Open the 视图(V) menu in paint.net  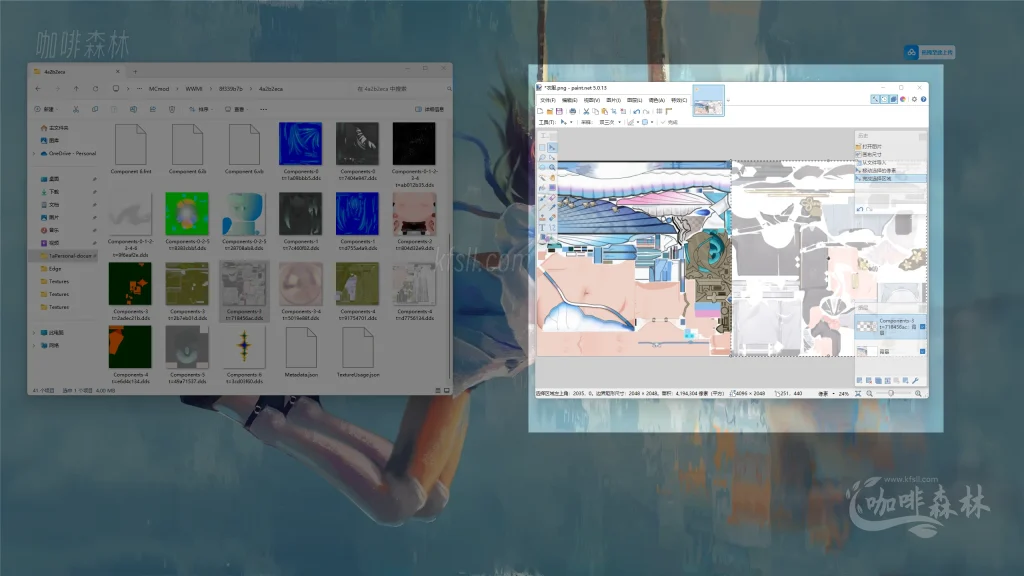click(592, 101)
